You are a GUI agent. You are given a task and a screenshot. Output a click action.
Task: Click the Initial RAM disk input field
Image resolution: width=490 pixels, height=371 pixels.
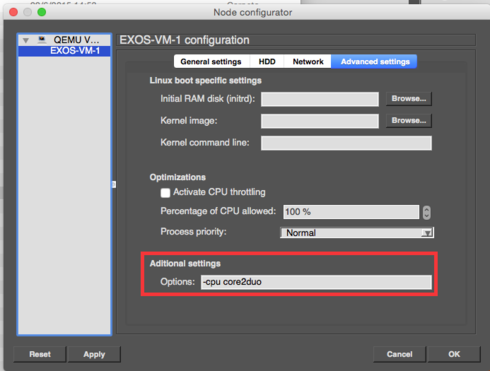pyautogui.click(x=320, y=99)
